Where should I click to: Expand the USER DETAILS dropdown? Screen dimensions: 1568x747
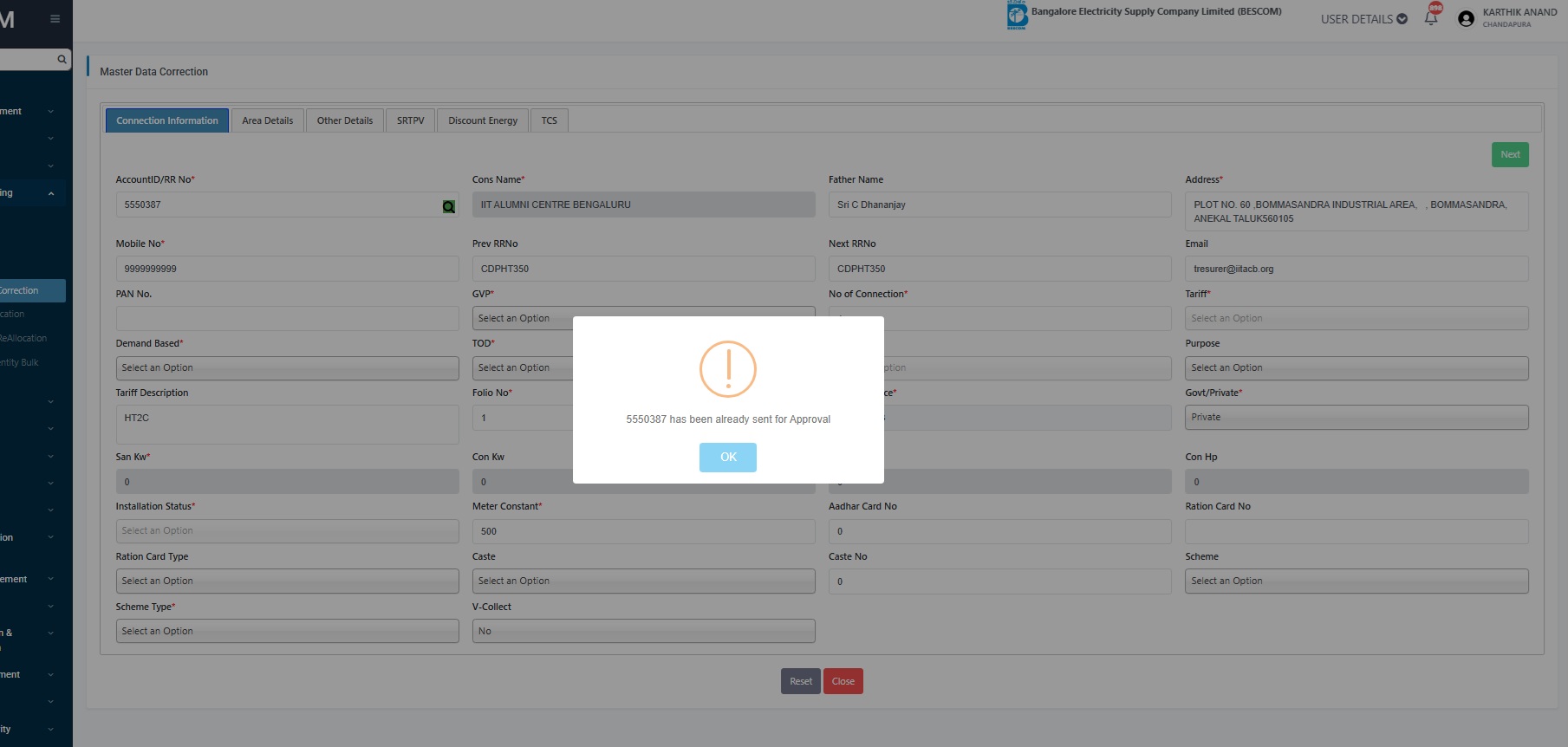pos(1363,19)
